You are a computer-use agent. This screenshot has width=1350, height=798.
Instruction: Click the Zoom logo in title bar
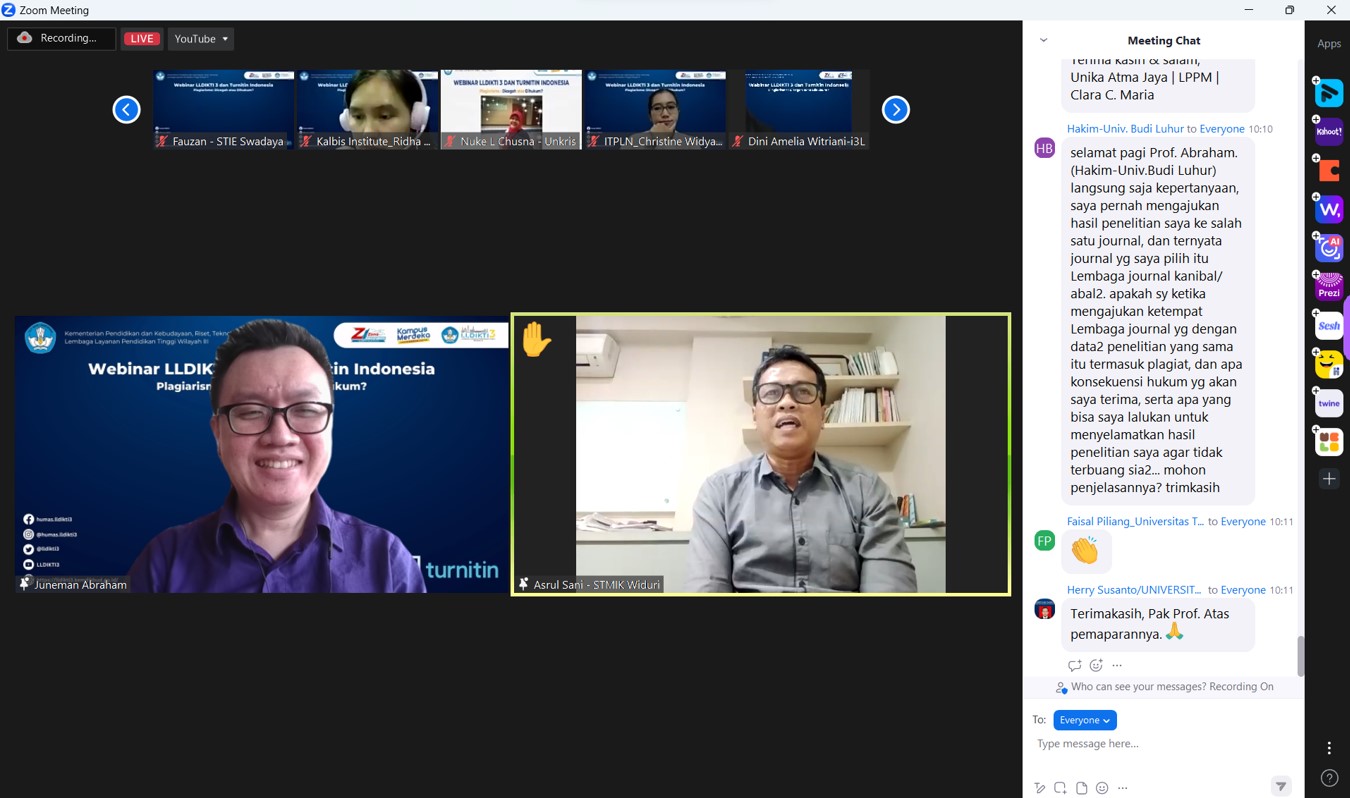9,10
